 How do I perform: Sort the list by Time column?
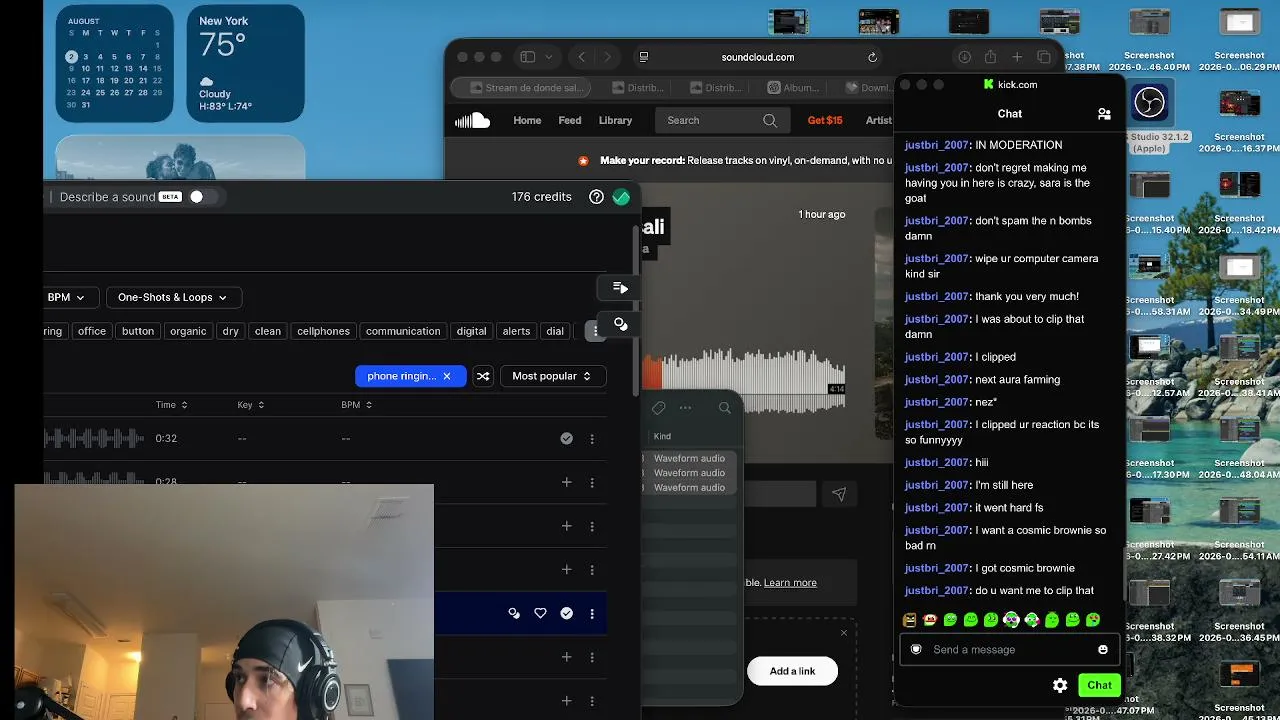pos(171,405)
